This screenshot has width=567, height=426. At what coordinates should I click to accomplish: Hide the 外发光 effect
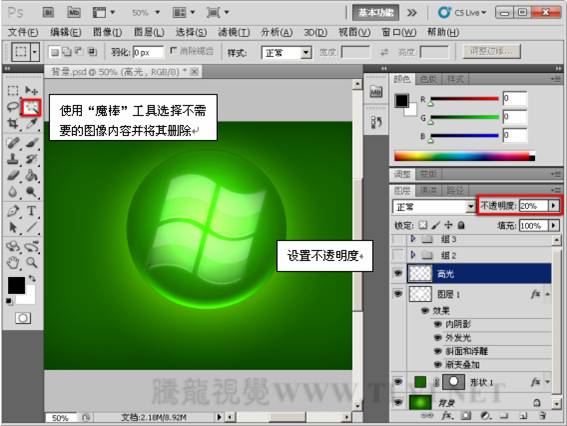pos(438,338)
